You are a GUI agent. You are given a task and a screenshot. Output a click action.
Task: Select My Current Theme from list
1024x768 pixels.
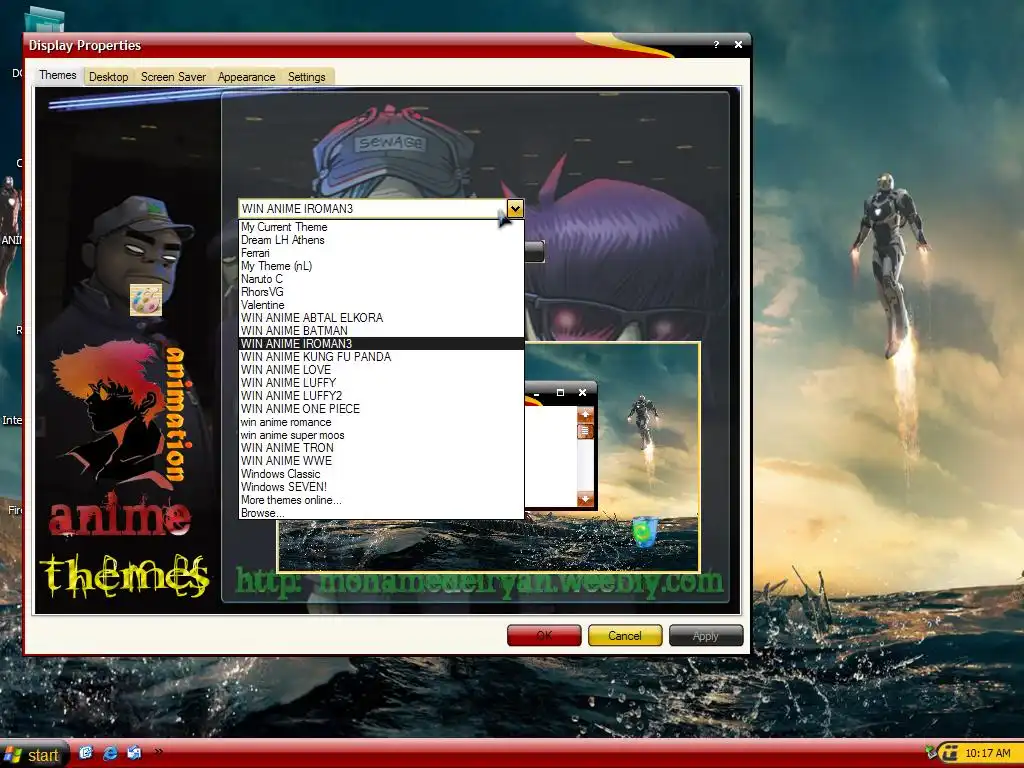(381, 227)
